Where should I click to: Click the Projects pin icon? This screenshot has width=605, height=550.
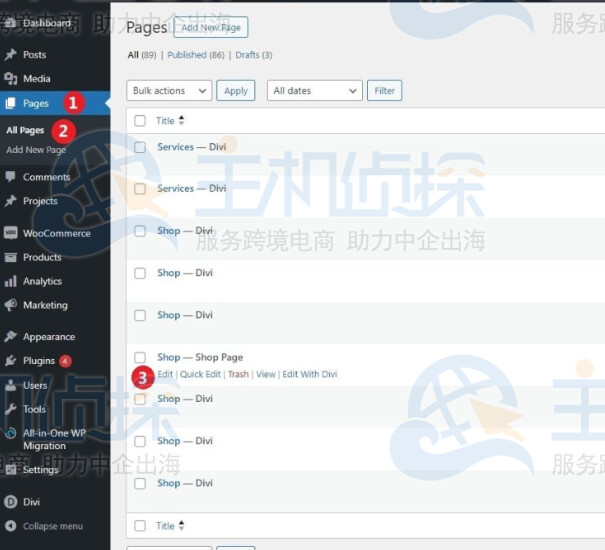(10, 201)
